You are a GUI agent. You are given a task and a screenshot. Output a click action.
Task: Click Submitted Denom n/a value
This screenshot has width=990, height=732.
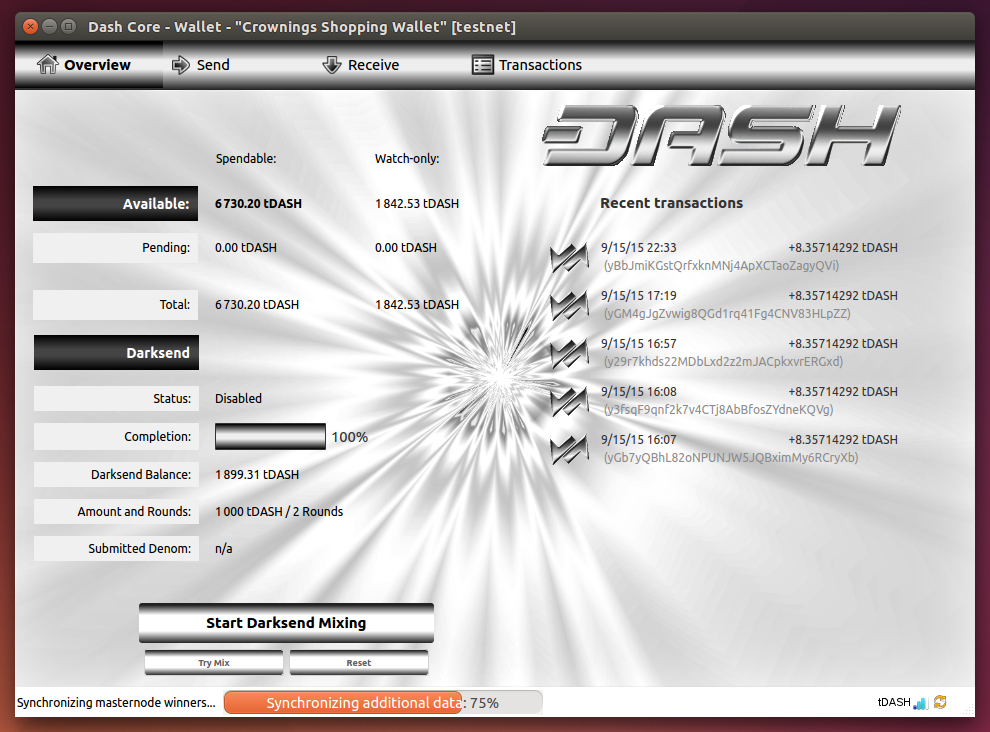point(224,548)
